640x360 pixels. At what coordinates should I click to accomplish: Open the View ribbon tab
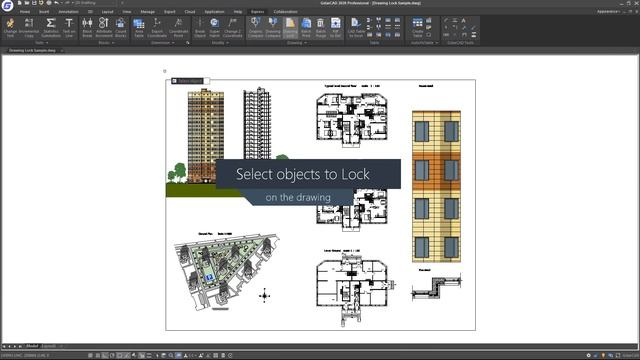point(127,12)
